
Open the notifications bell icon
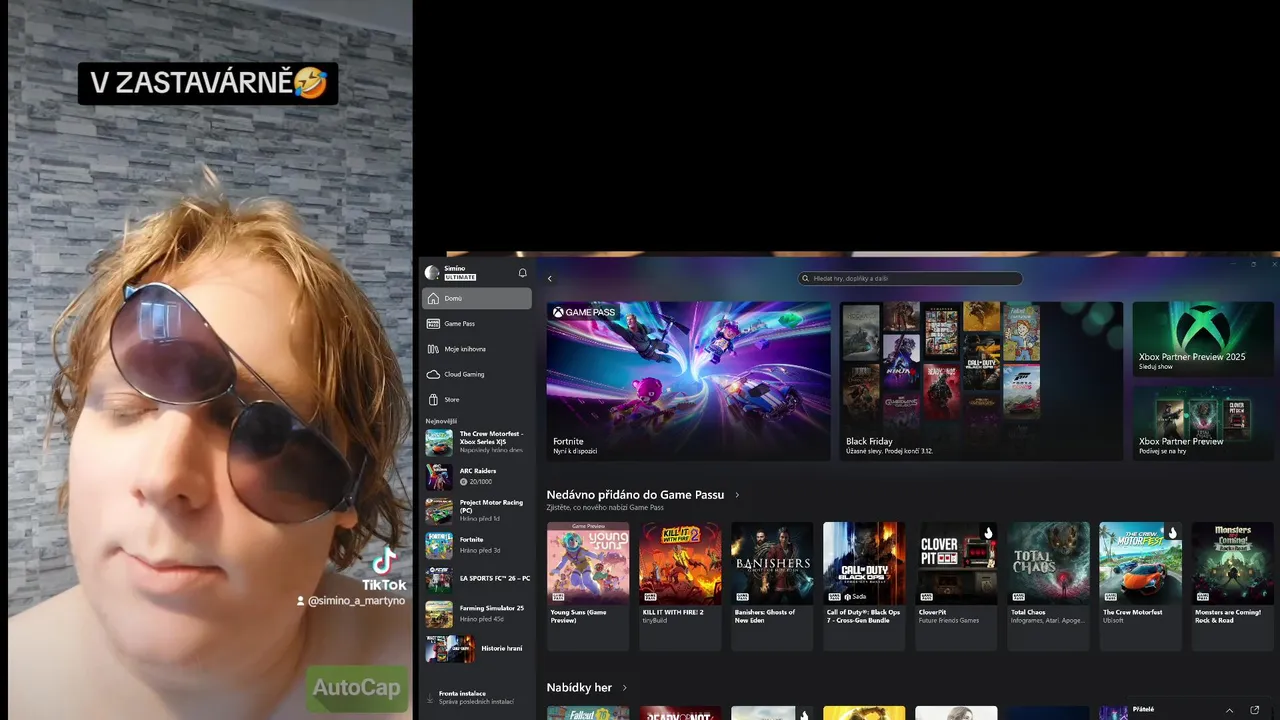tap(522, 273)
